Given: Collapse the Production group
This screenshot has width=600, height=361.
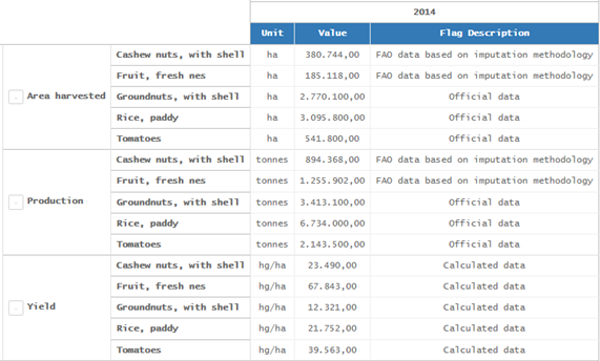Looking at the screenshot, I should click(x=16, y=202).
